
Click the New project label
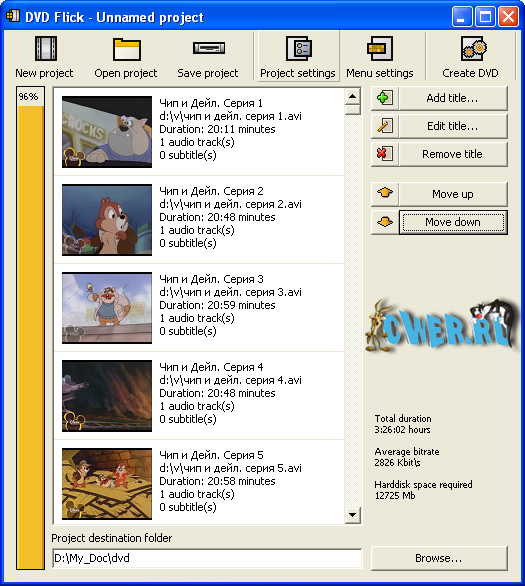pos(44,73)
